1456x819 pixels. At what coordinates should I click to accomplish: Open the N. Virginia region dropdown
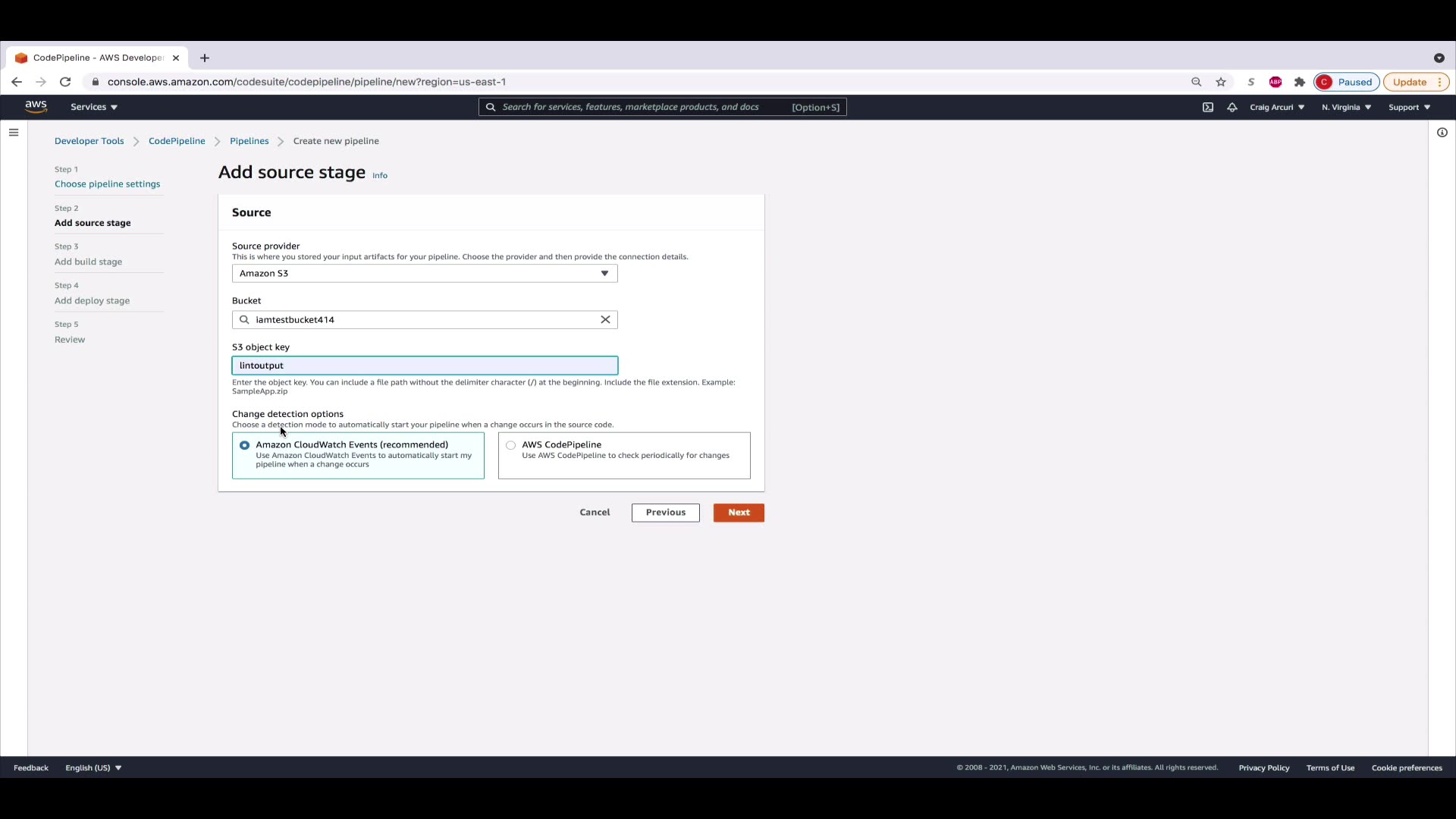tap(1346, 107)
